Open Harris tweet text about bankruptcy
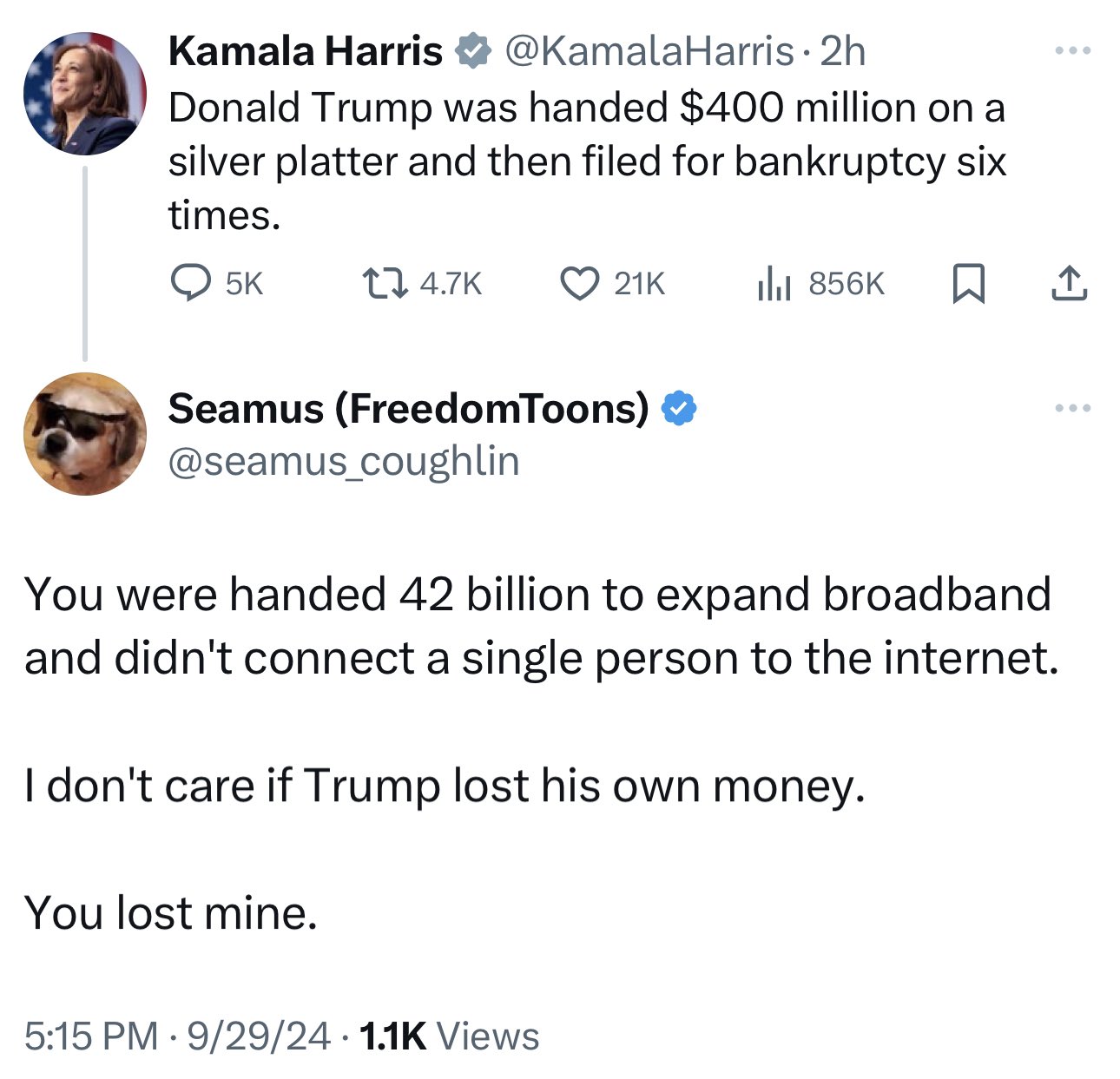This screenshot has width=1120, height=1079. (x=587, y=161)
